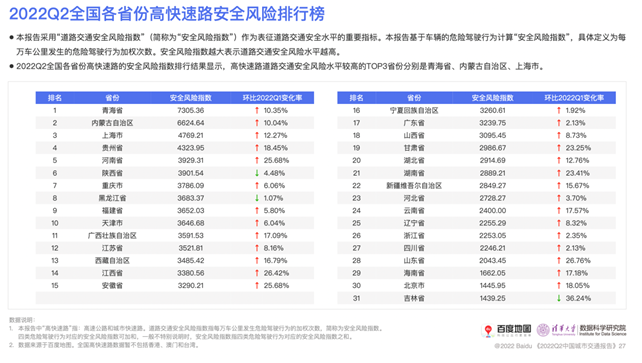Click the risk index value 7305.36
Image resolution: width=642 pixels, height=363 pixels.
pyautogui.click(x=191, y=110)
